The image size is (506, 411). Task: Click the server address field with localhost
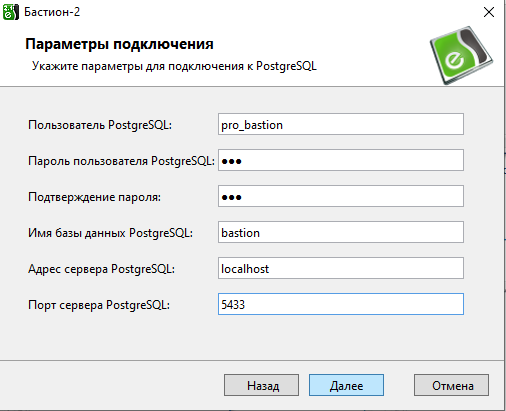pyautogui.click(x=341, y=268)
